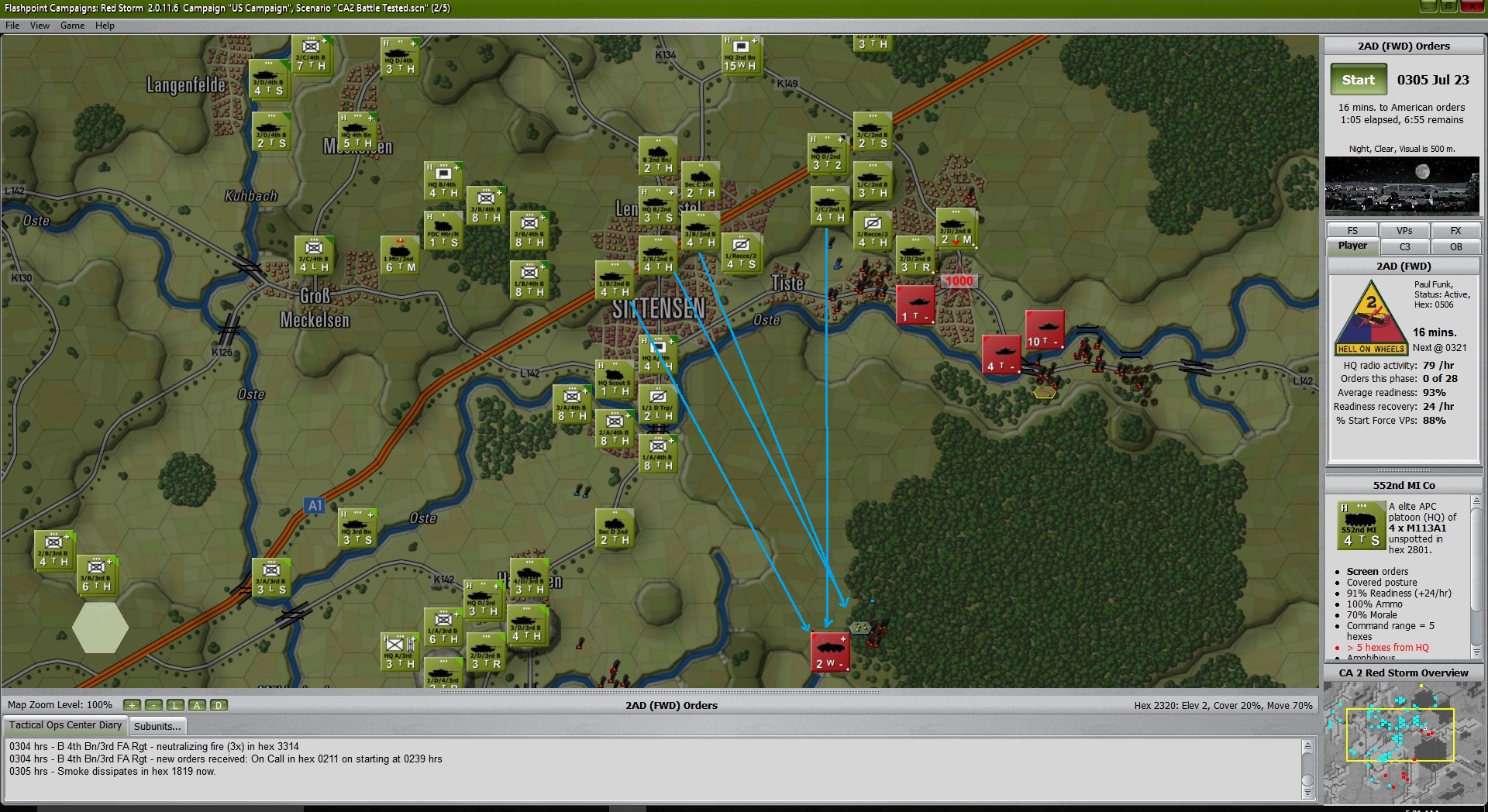Open the Help menu

tap(105, 26)
